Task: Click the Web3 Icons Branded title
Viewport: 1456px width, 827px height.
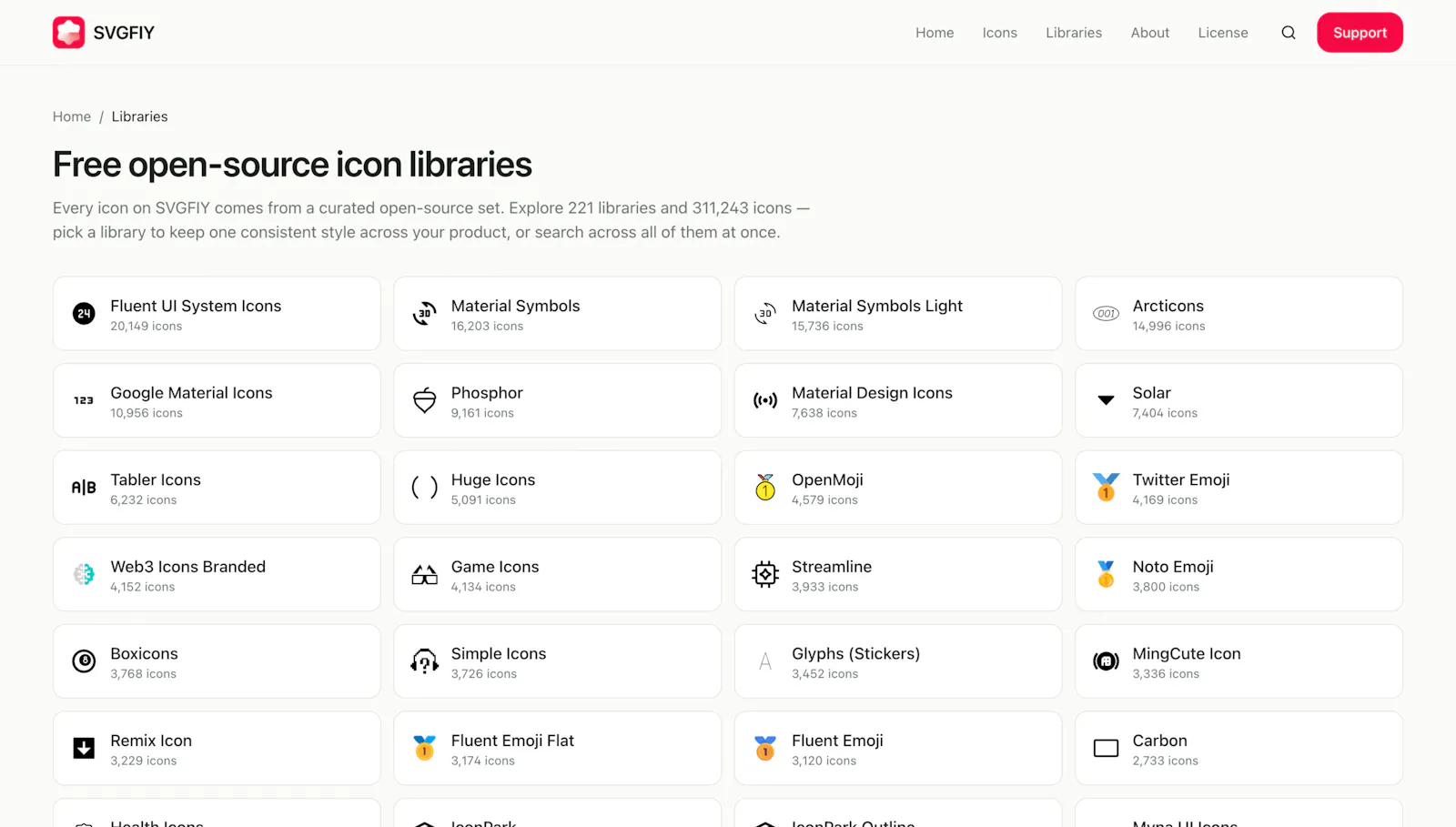Action: [188, 567]
